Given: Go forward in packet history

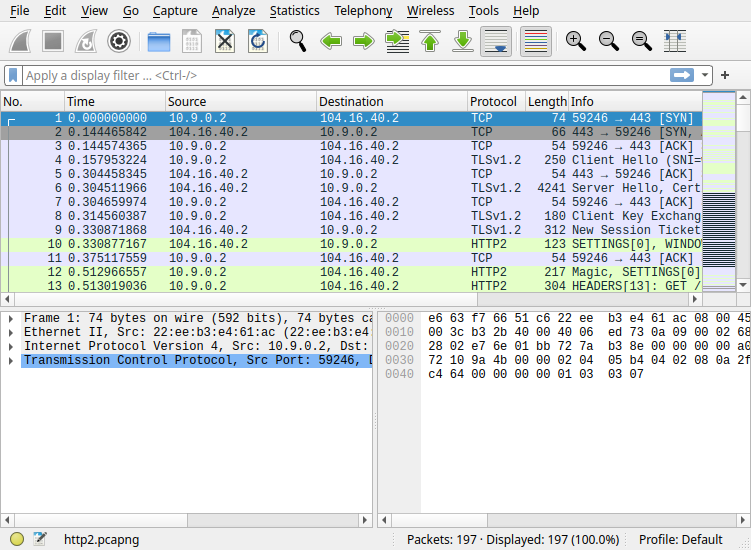Looking at the screenshot, I should click(x=364, y=41).
